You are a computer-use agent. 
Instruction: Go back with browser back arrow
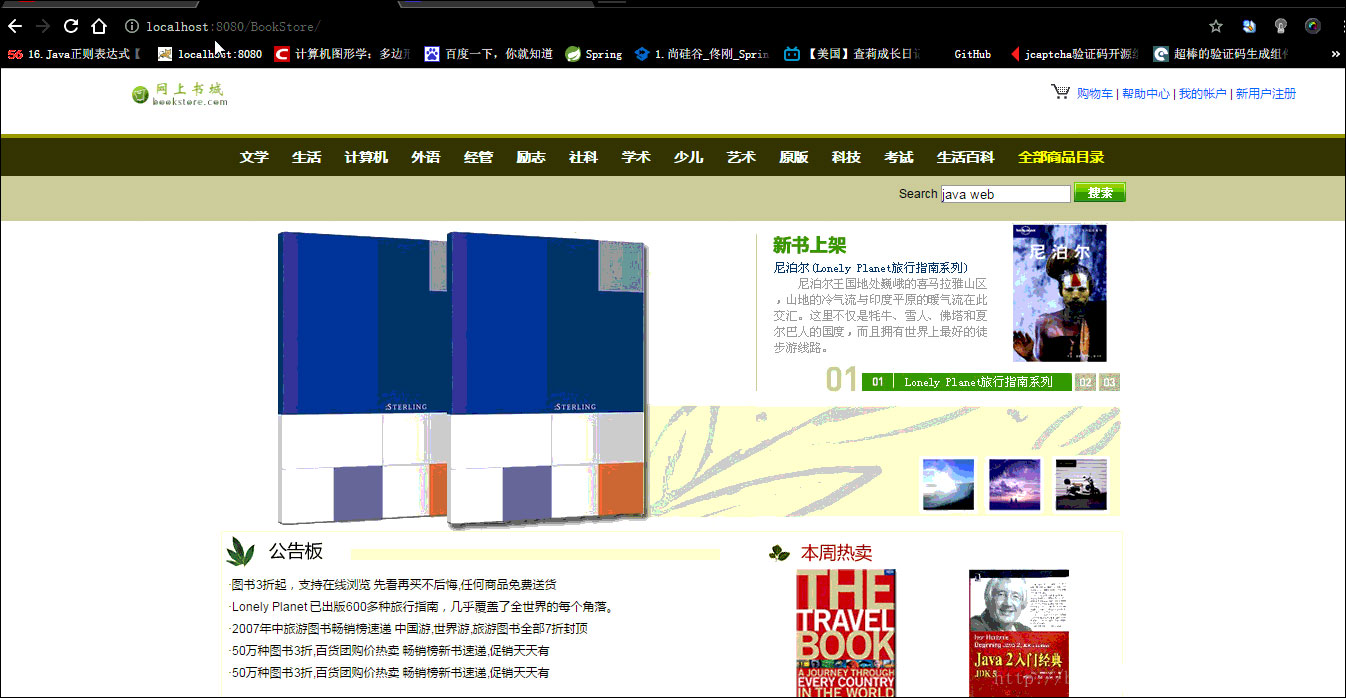[x=15, y=26]
